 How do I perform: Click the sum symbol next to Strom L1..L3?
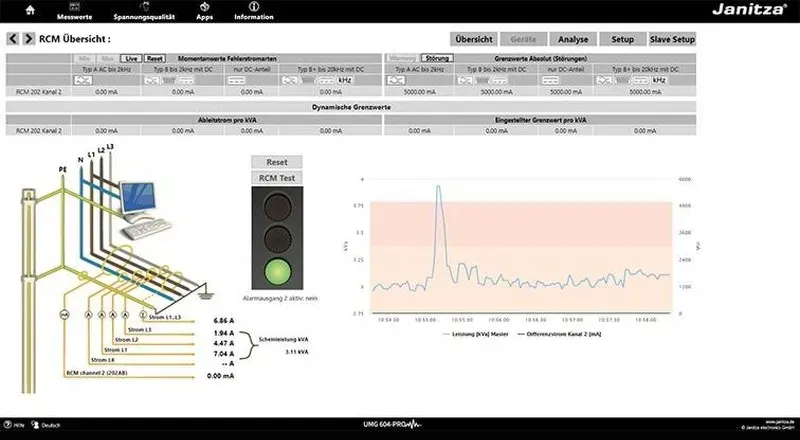click(144, 314)
